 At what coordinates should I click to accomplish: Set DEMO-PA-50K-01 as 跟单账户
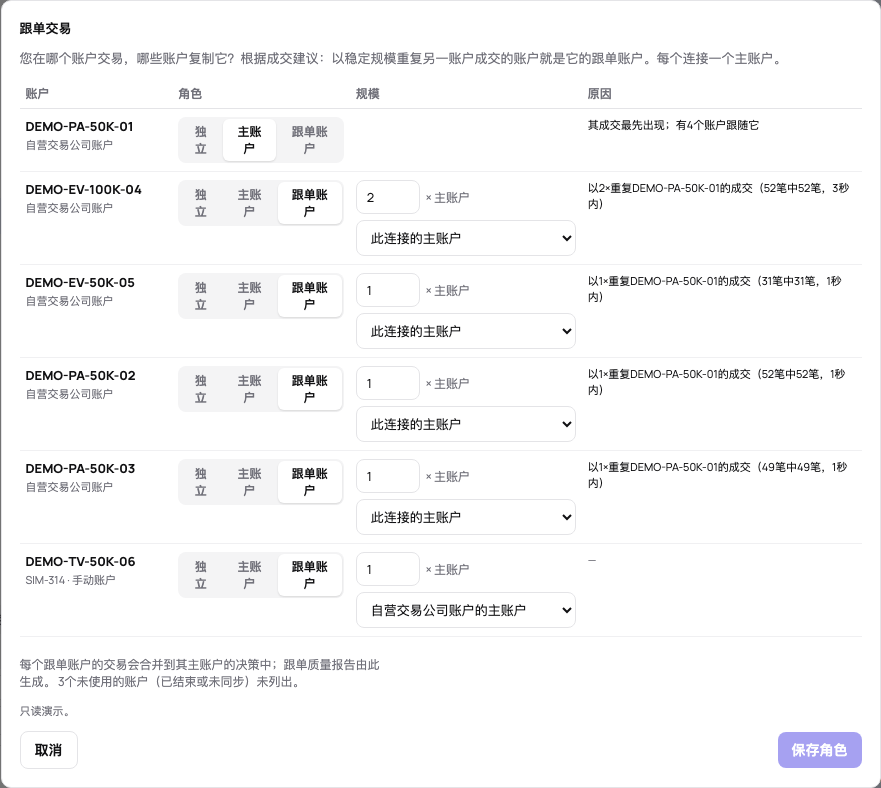coord(309,140)
